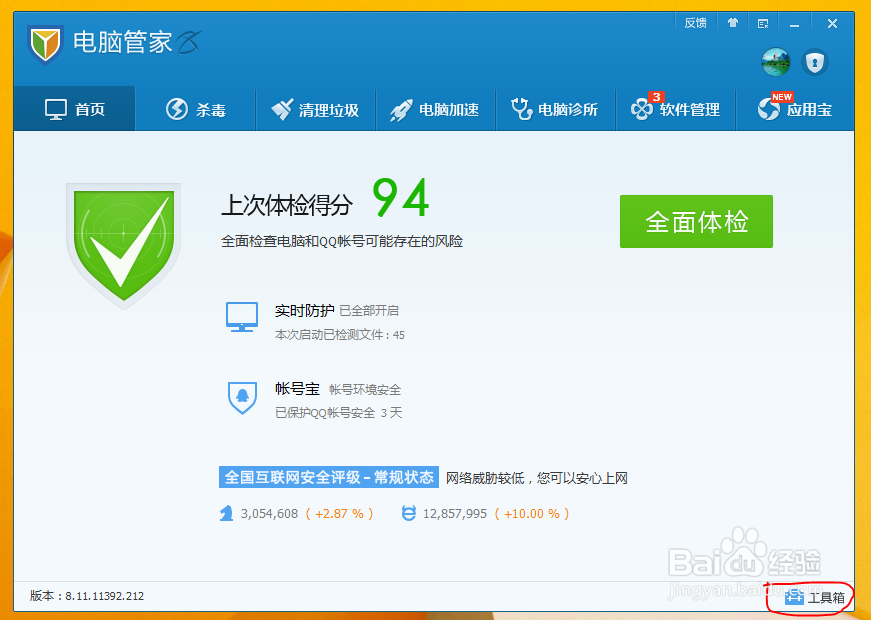This screenshot has height=620, width=871.
Task: Open the 工具箱 toolbox
Action: coord(815,598)
